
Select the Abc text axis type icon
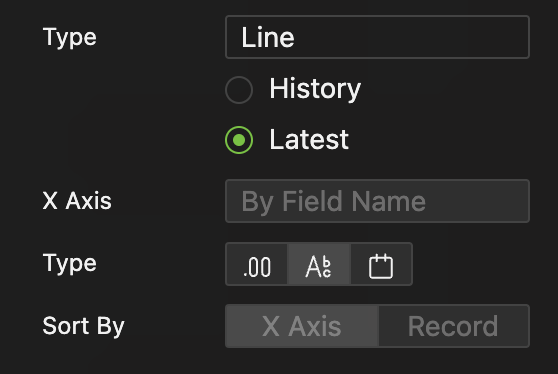(319, 264)
